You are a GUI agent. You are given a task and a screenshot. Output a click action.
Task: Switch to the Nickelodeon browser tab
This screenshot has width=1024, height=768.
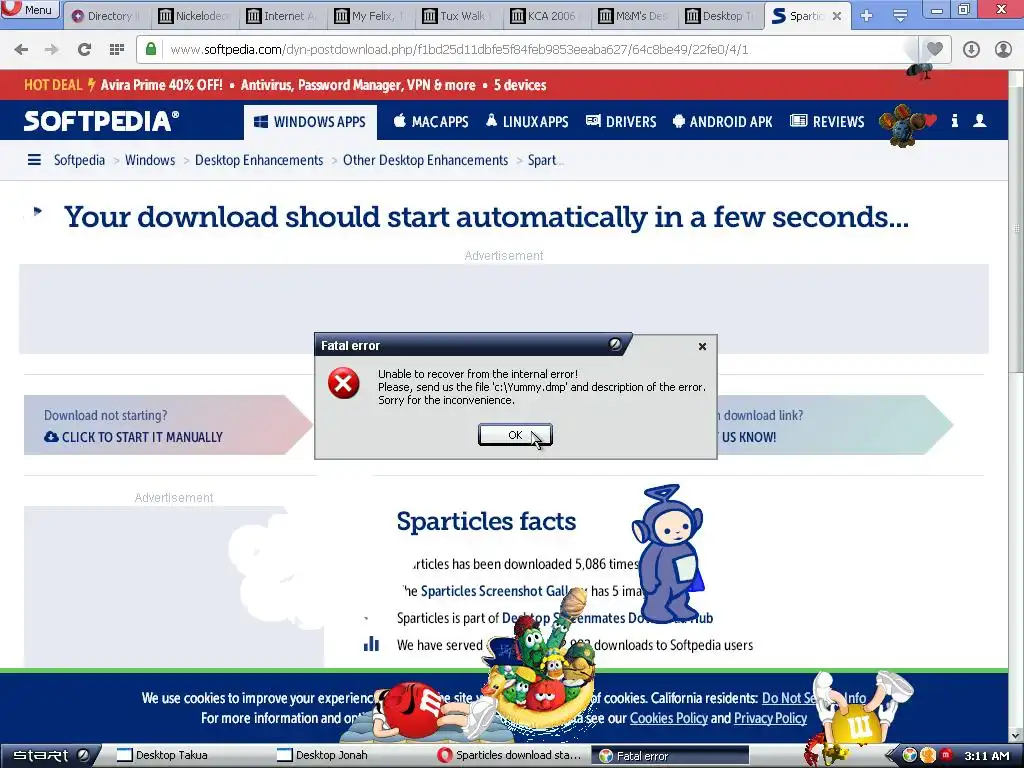click(x=194, y=16)
